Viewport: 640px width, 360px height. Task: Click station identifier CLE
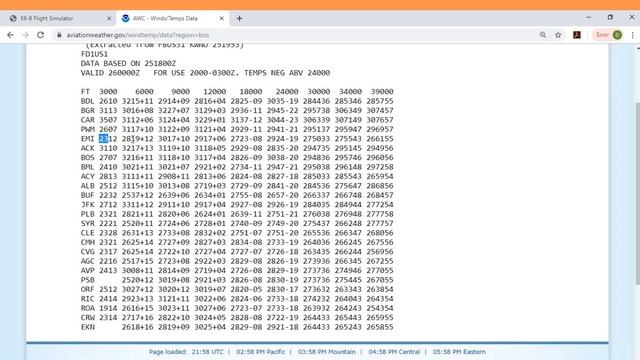[x=87, y=233]
